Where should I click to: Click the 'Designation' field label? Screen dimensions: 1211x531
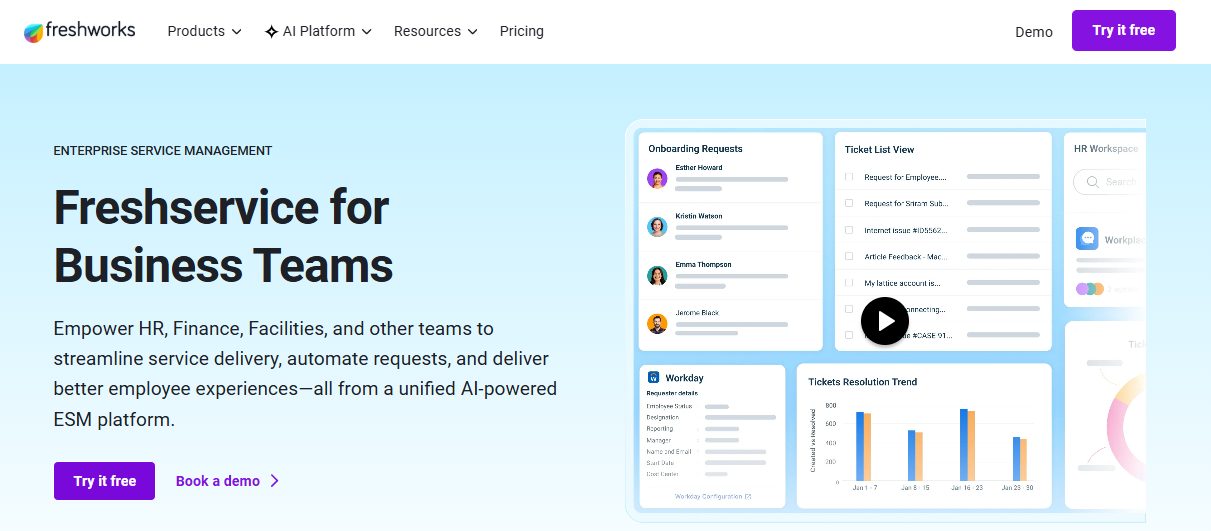click(x=663, y=417)
